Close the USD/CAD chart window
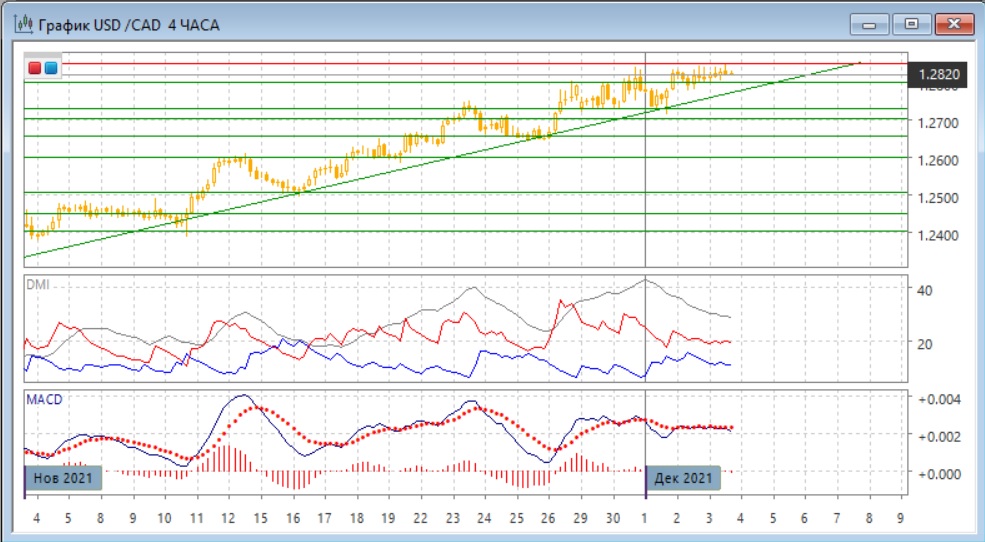 point(951,24)
